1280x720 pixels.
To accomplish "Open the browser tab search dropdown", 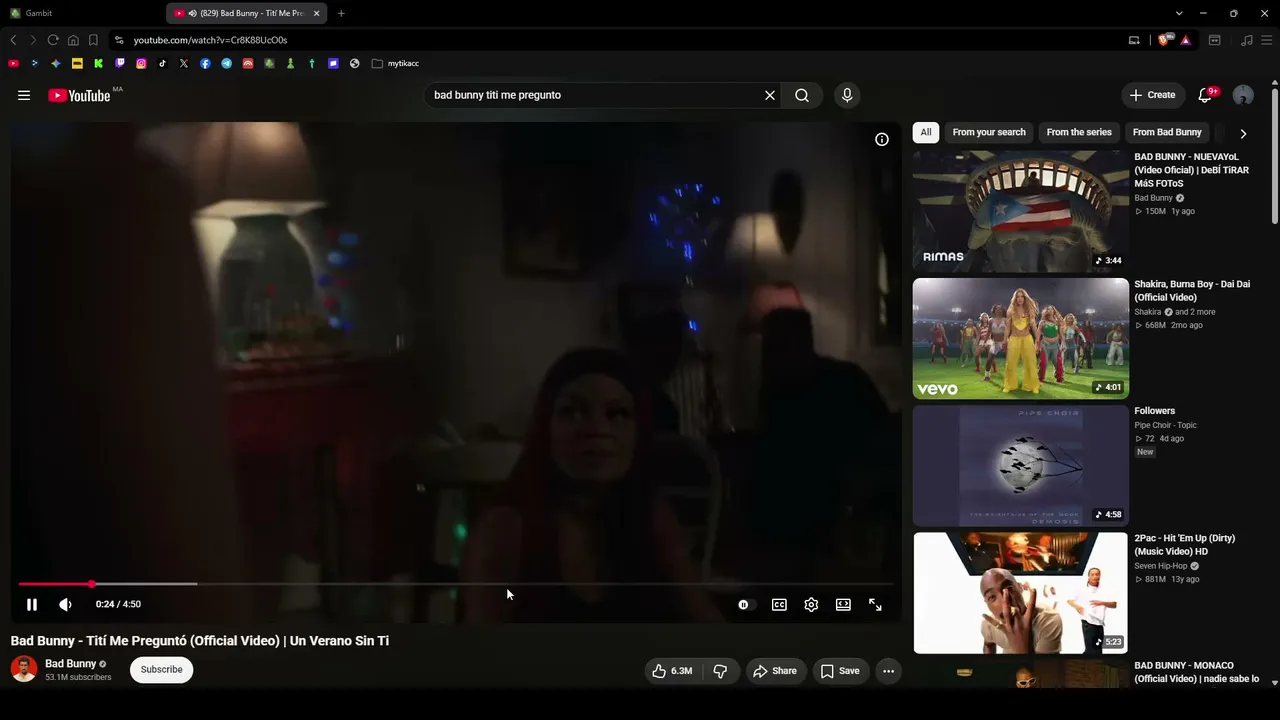I will pos(1179,13).
